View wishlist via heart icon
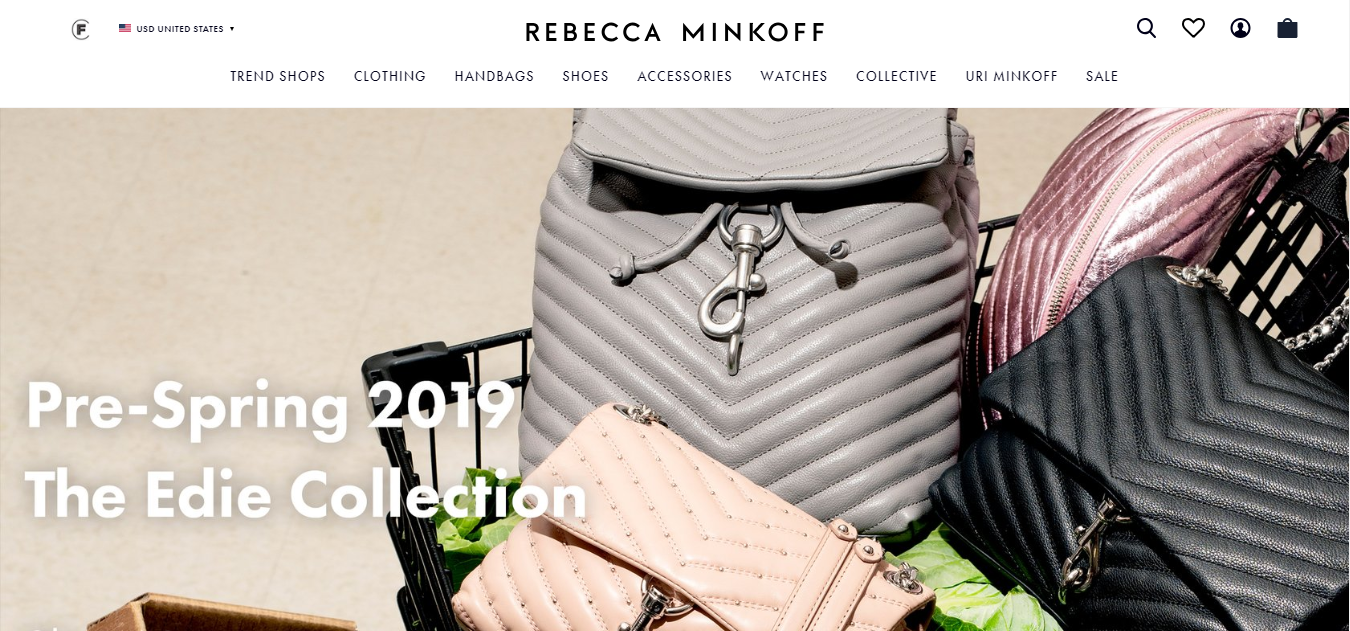Image resolution: width=1350 pixels, height=631 pixels. (1193, 28)
